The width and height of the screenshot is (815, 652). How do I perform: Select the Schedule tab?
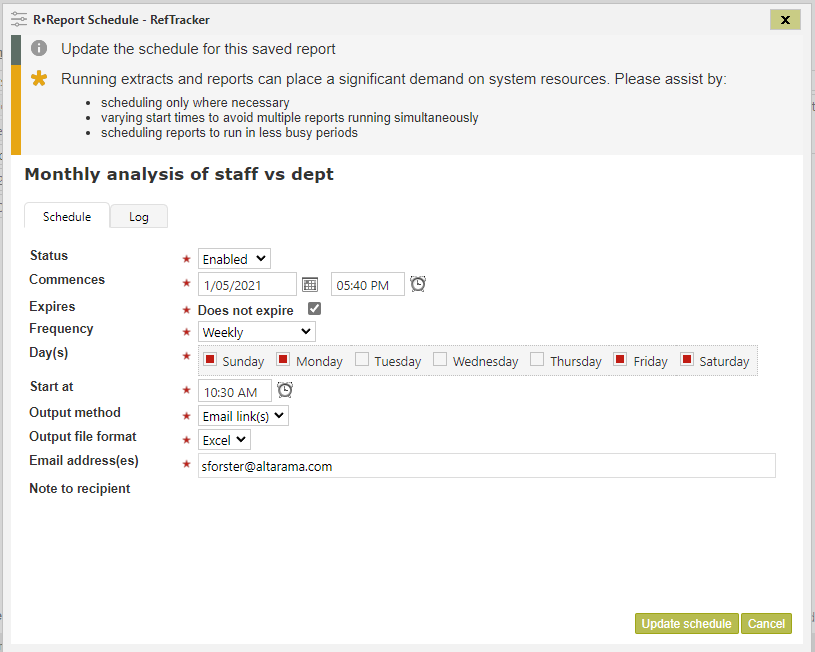(67, 216)
